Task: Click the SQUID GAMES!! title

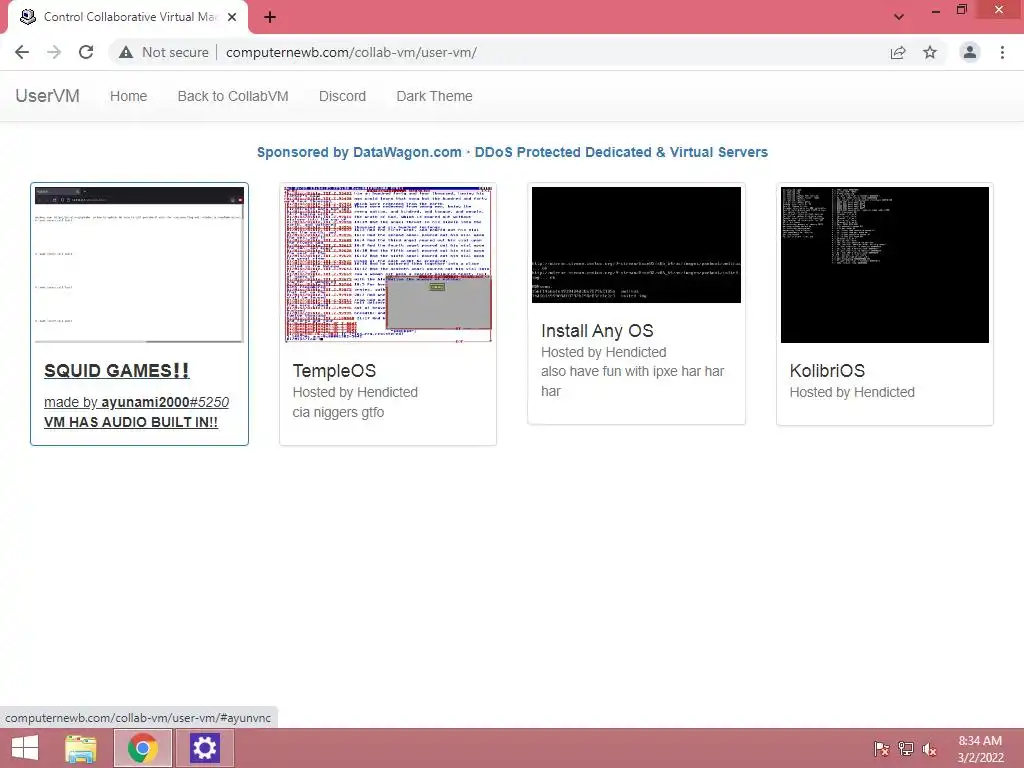Action: point(116,370)
